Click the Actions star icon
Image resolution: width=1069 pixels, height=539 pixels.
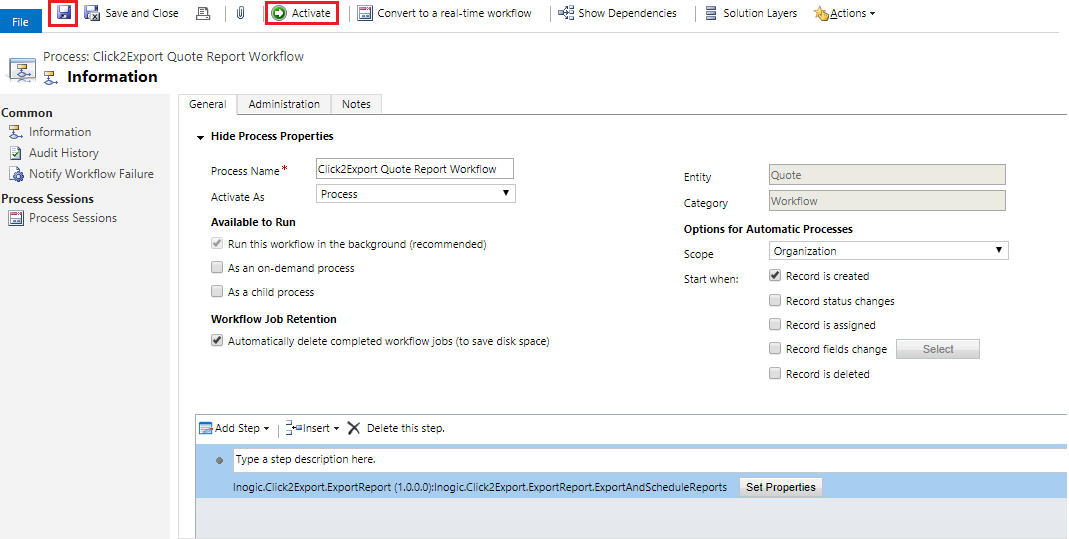(x=822, y=13)
